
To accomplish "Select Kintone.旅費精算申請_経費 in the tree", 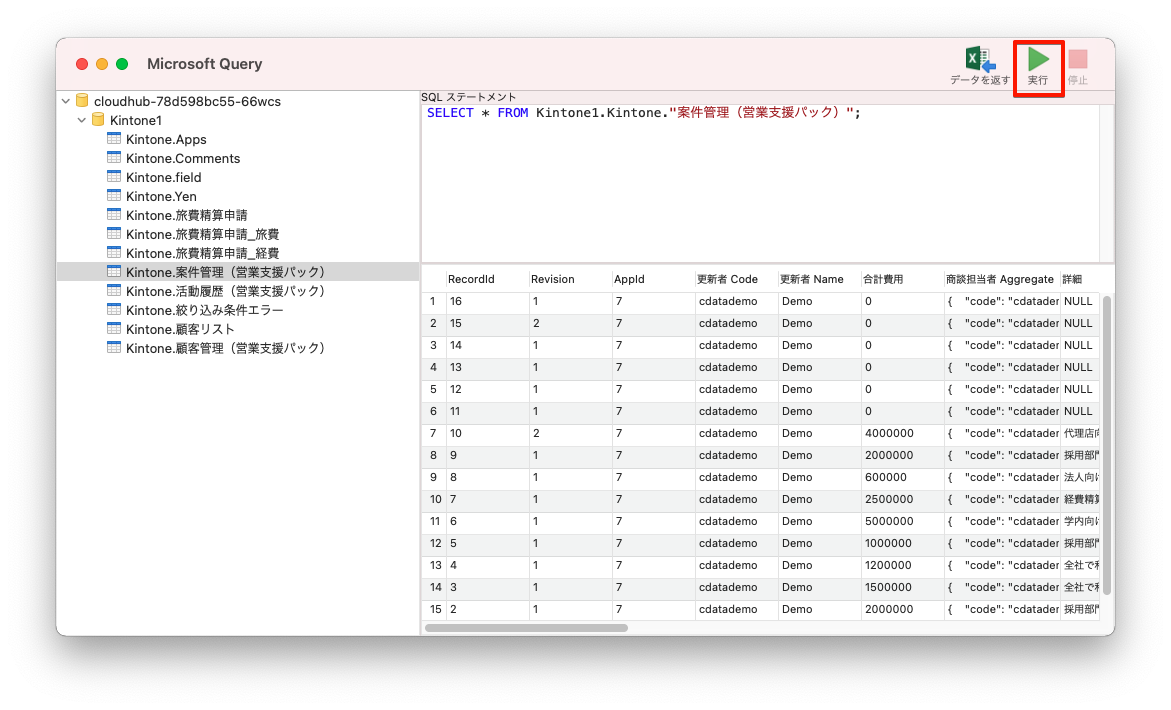I will (x=202, y=253).
